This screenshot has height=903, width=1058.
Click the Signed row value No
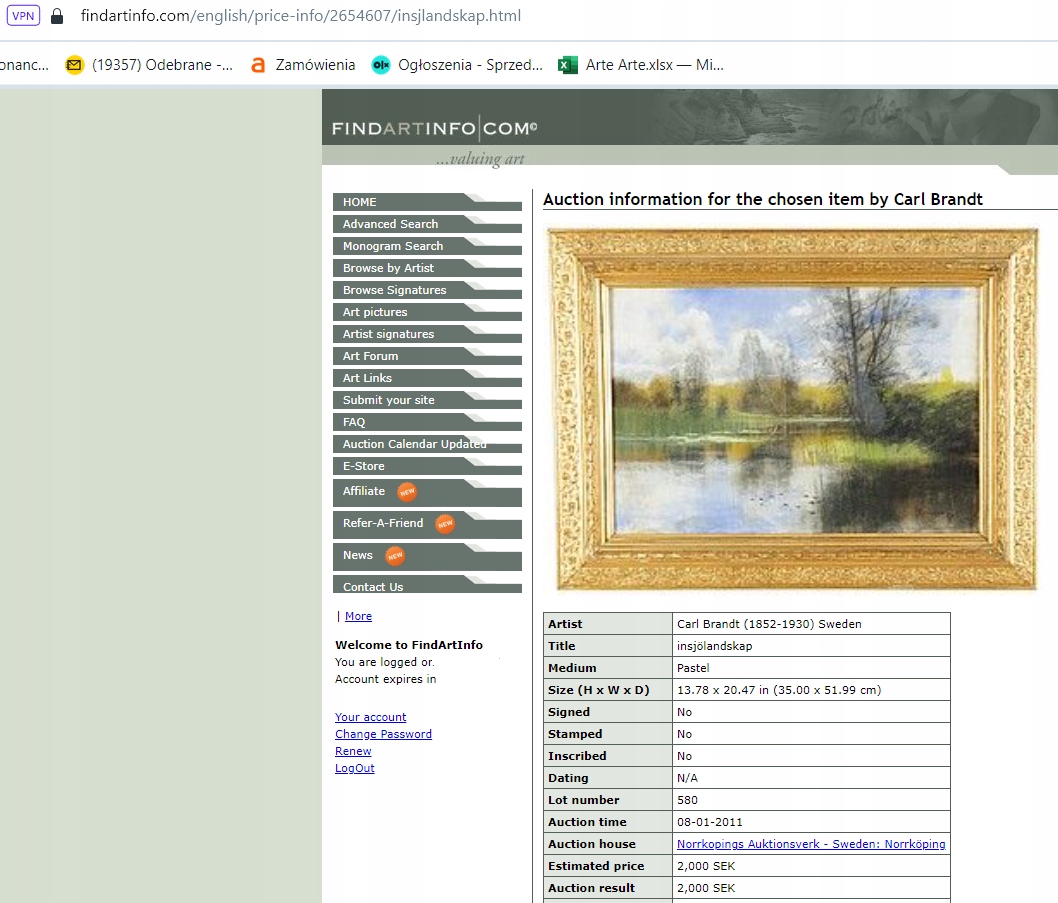click(684, 712)
